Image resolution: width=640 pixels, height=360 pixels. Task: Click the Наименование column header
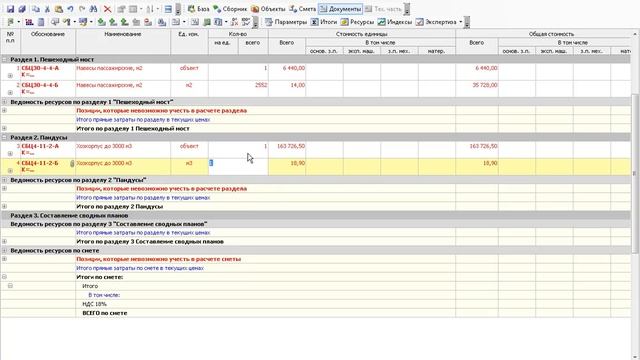(x=123, y=42)
